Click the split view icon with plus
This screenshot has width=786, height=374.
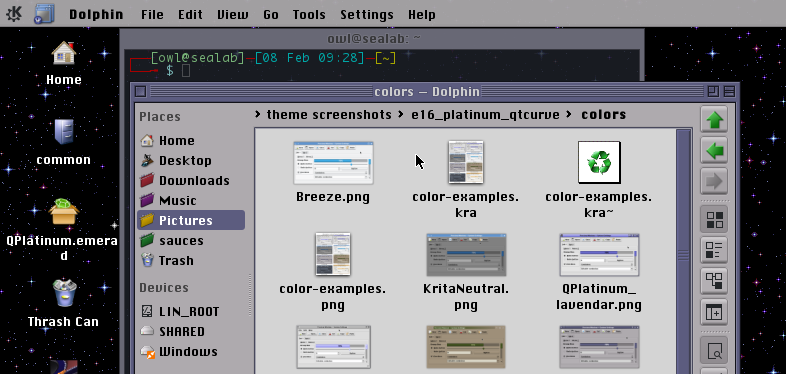click(x=714, y=312)
